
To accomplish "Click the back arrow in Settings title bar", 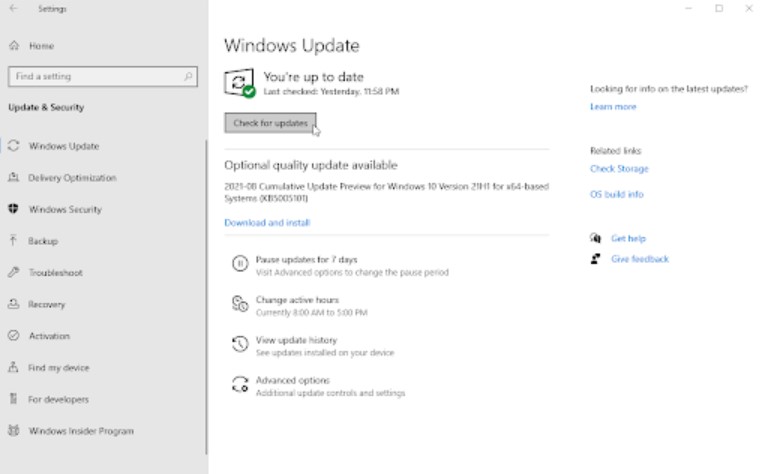I will [13, 8].
